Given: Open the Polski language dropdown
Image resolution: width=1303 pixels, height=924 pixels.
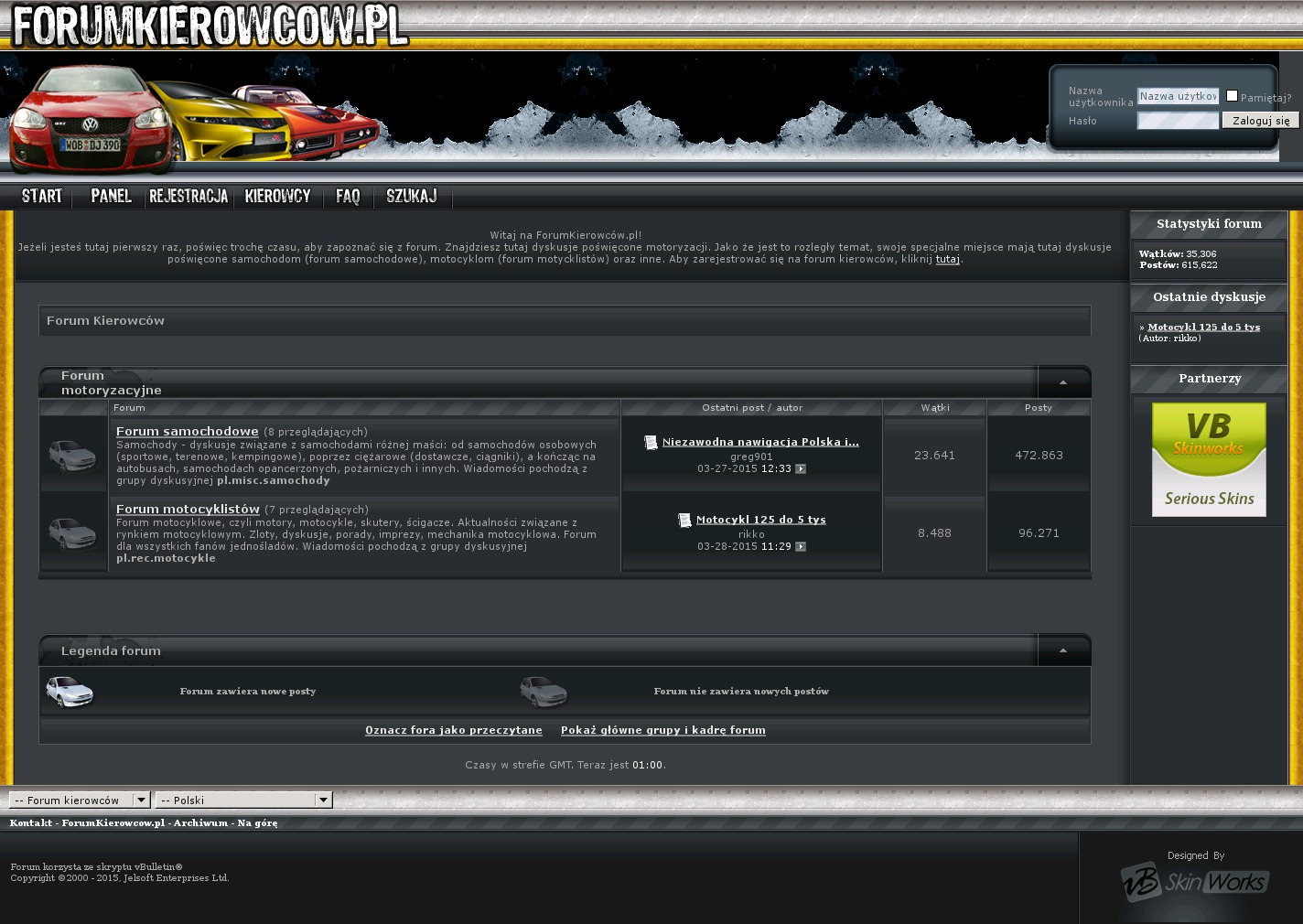Looking at the screenshot, I should 243,800.
